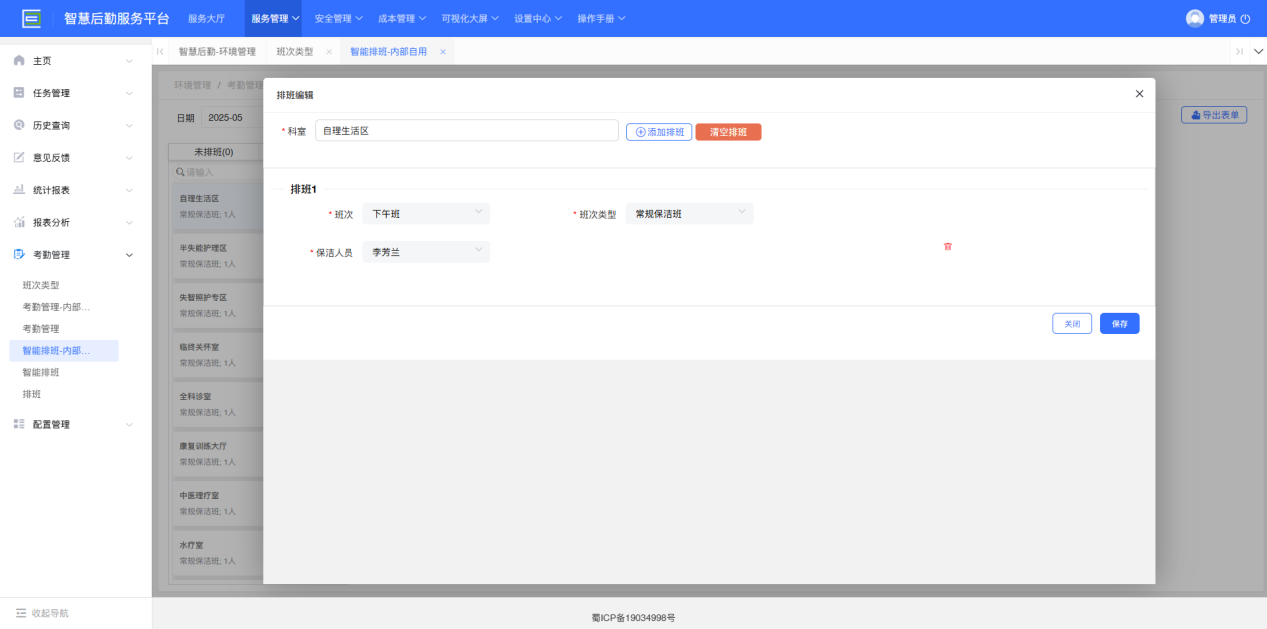This screenshot has height=629, width=1267.
Task: Collapse the 考勤管理 sidebar menu
Action: click(129, 254)
